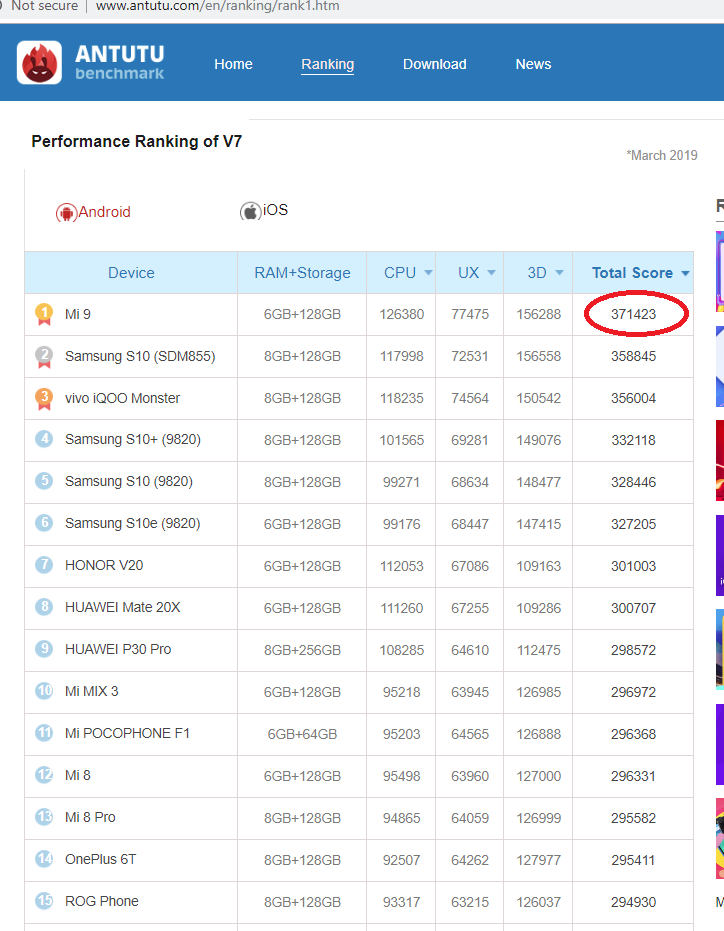Click Mi 9 UX score 77475
This screenshot has width=724, height=931.
coord(470,314)
